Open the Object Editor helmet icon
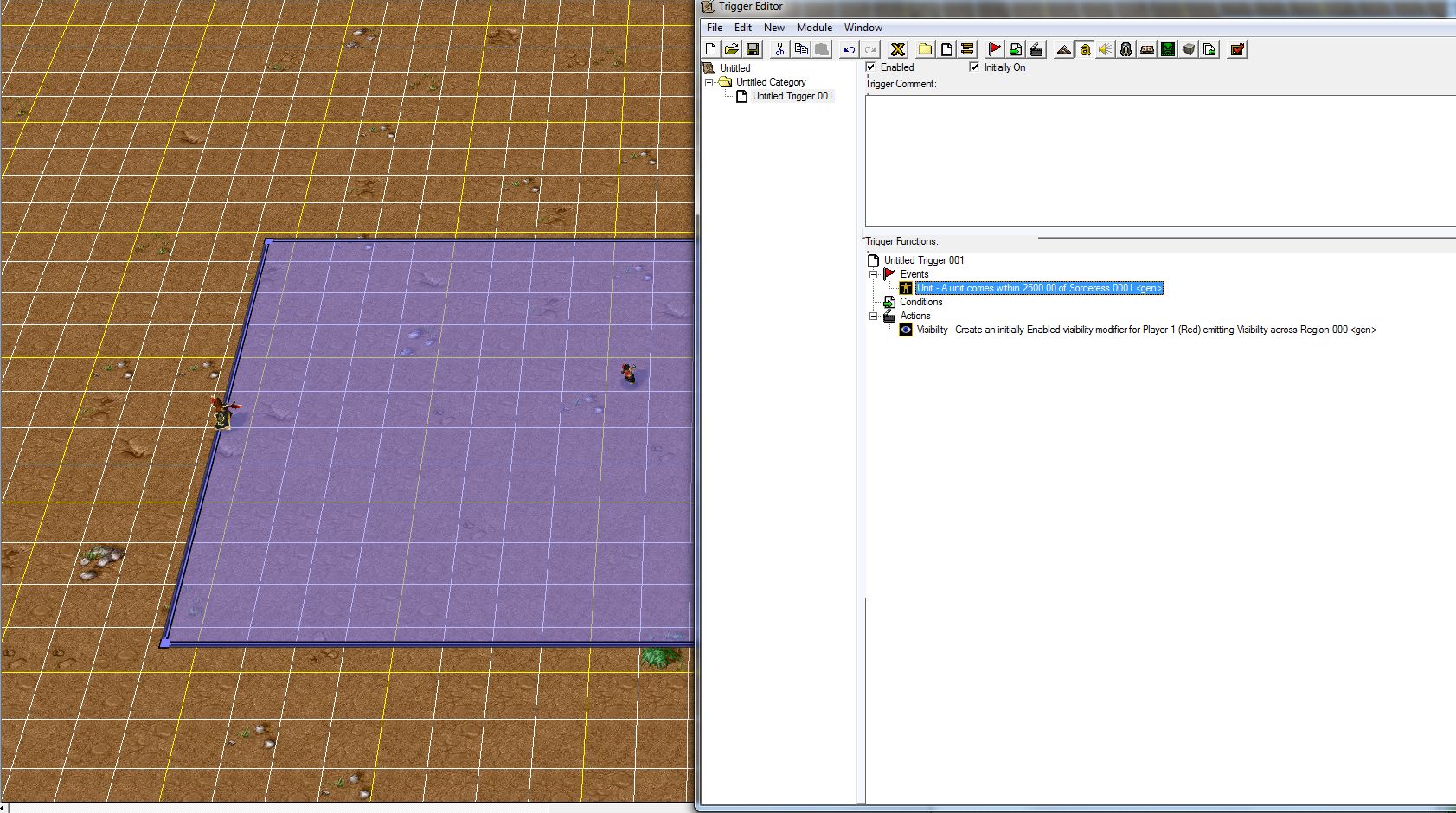This screenshot has height=813, width=1456. tap(1126, 49)
